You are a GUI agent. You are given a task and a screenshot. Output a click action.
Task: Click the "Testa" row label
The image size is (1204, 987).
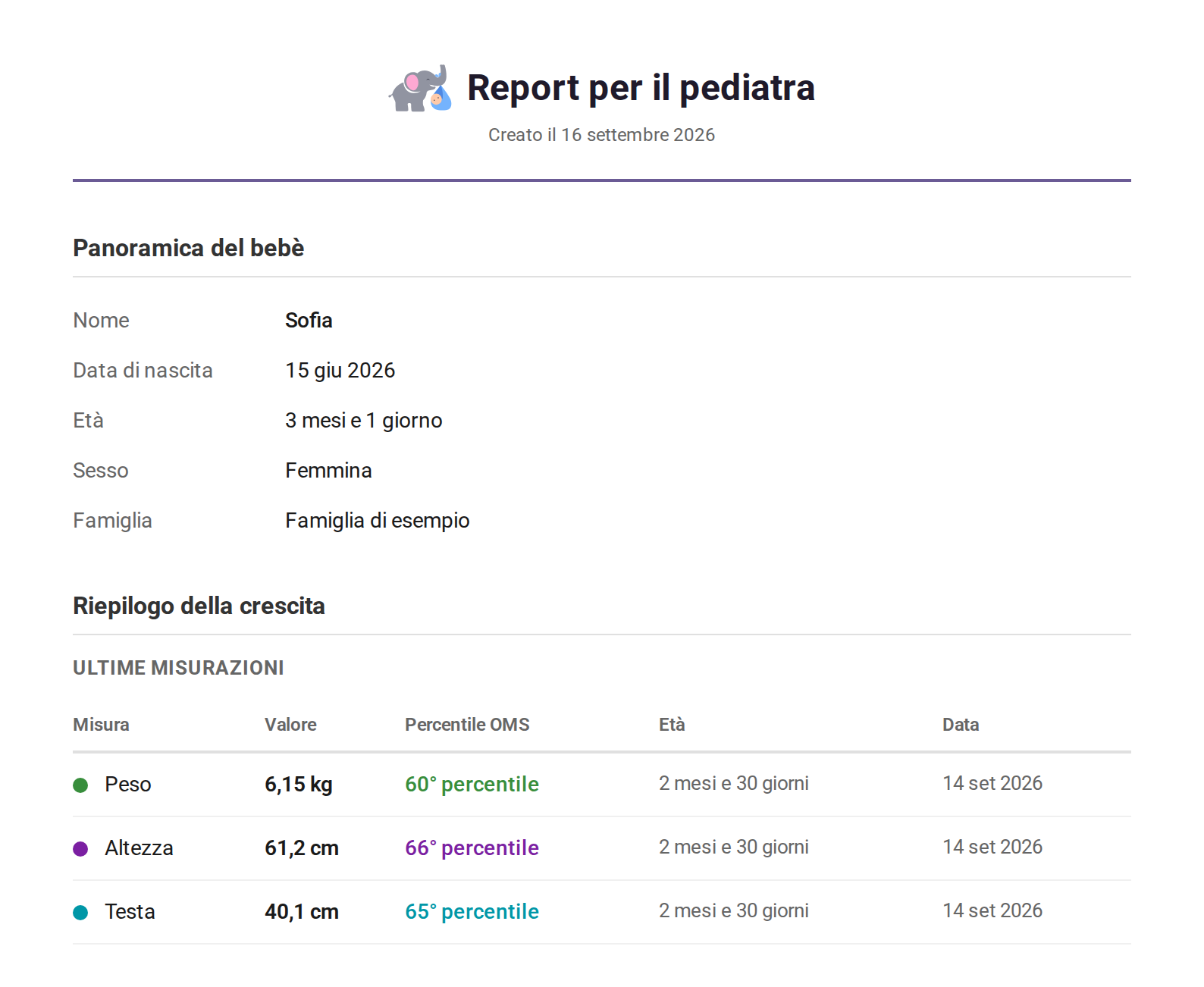[x=130, y=912]
